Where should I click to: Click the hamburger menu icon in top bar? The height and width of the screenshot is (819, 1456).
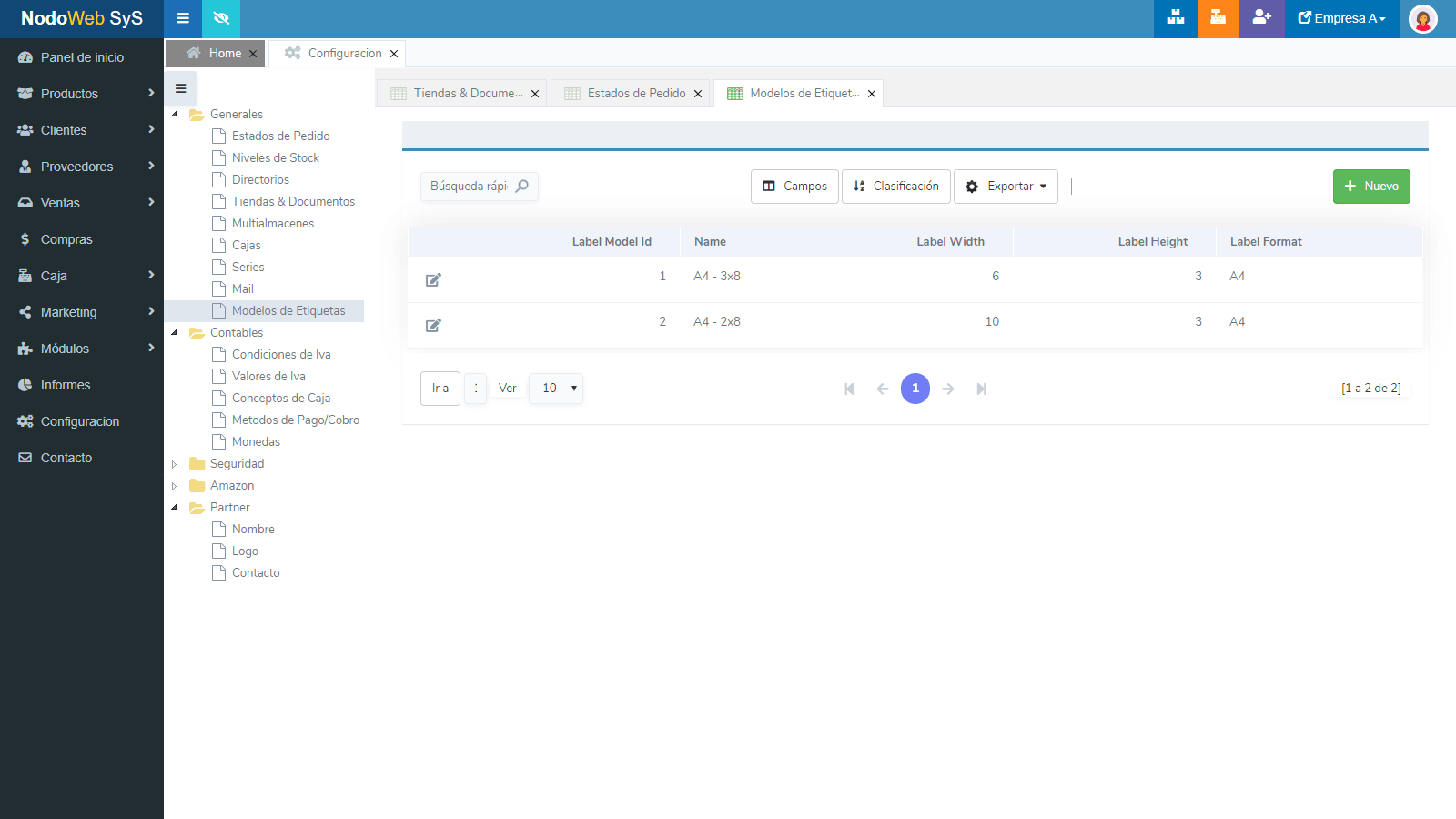pos(183,18)
